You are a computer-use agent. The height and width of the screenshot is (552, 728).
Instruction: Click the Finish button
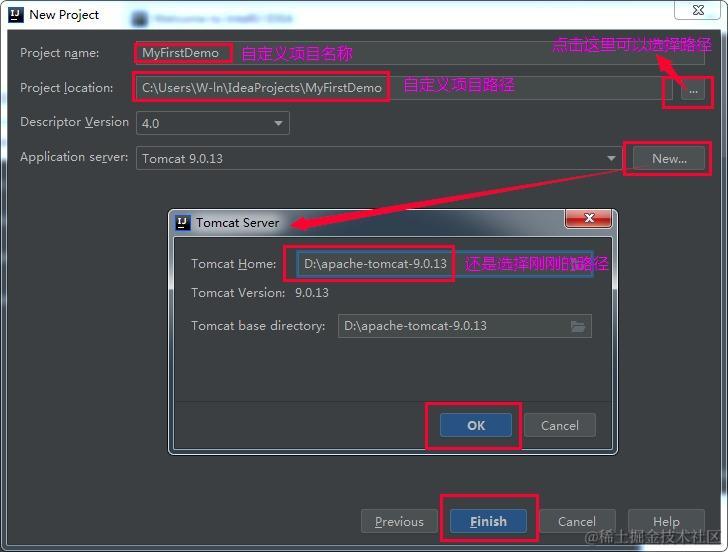pyautogui.click(x=488, y=521)
